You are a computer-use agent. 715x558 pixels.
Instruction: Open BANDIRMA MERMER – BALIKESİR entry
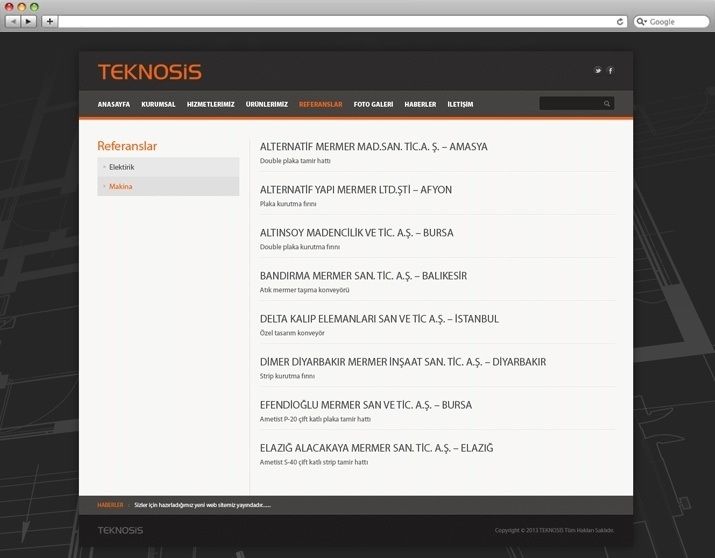[363, 276]
